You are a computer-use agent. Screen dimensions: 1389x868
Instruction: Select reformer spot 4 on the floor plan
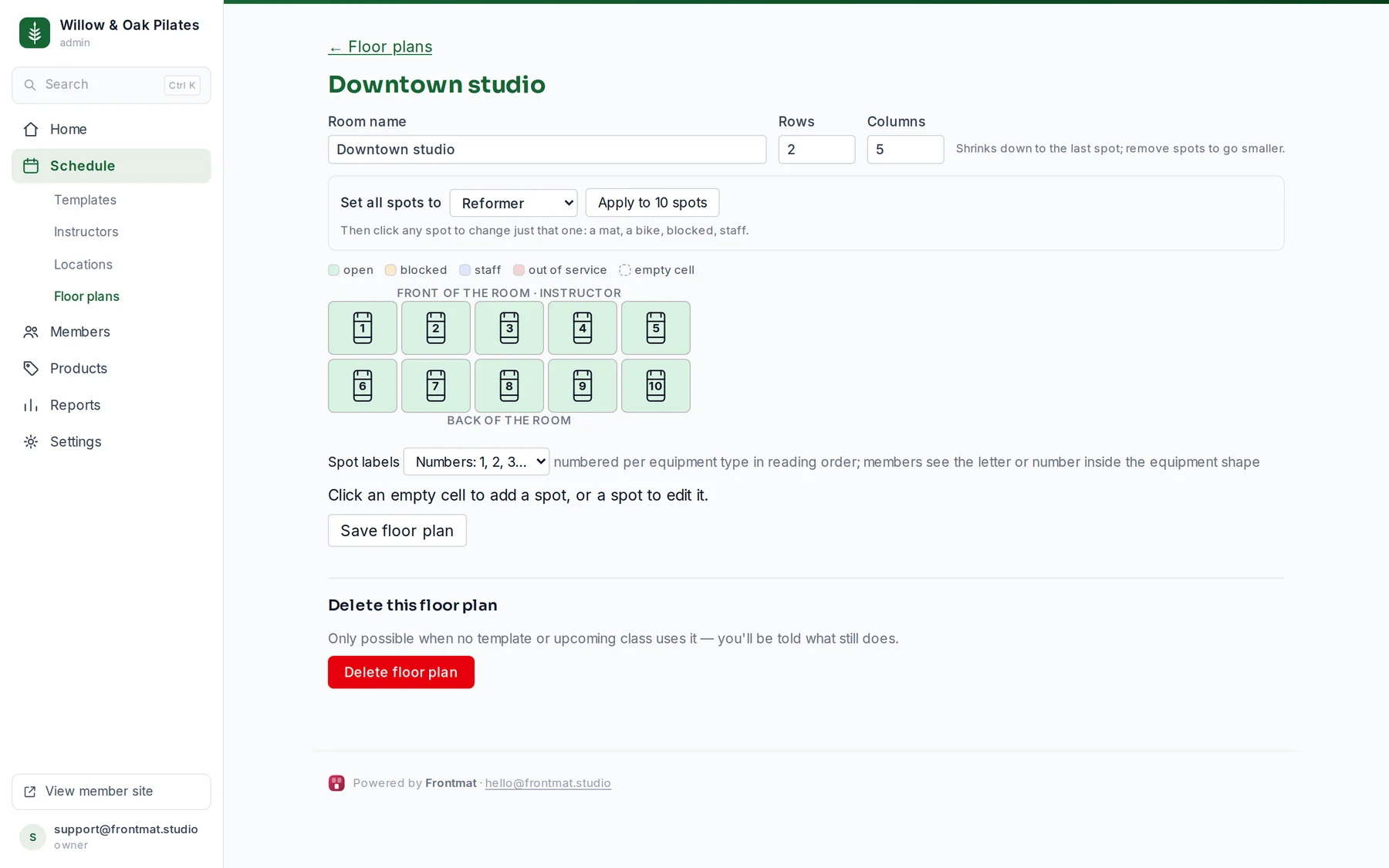[x=583, y=328]
